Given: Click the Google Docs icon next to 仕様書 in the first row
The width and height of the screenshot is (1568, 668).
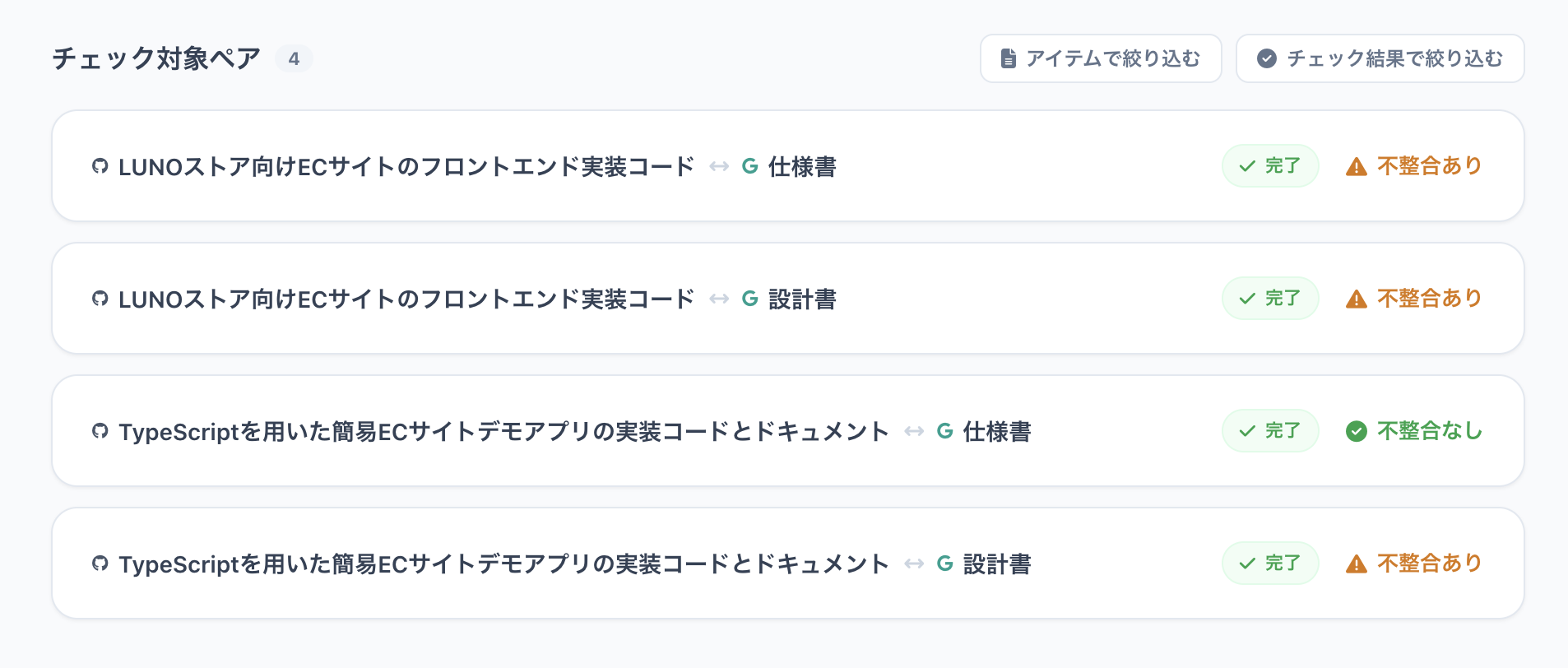Looking at the screenshot, I should coord(749,165).
